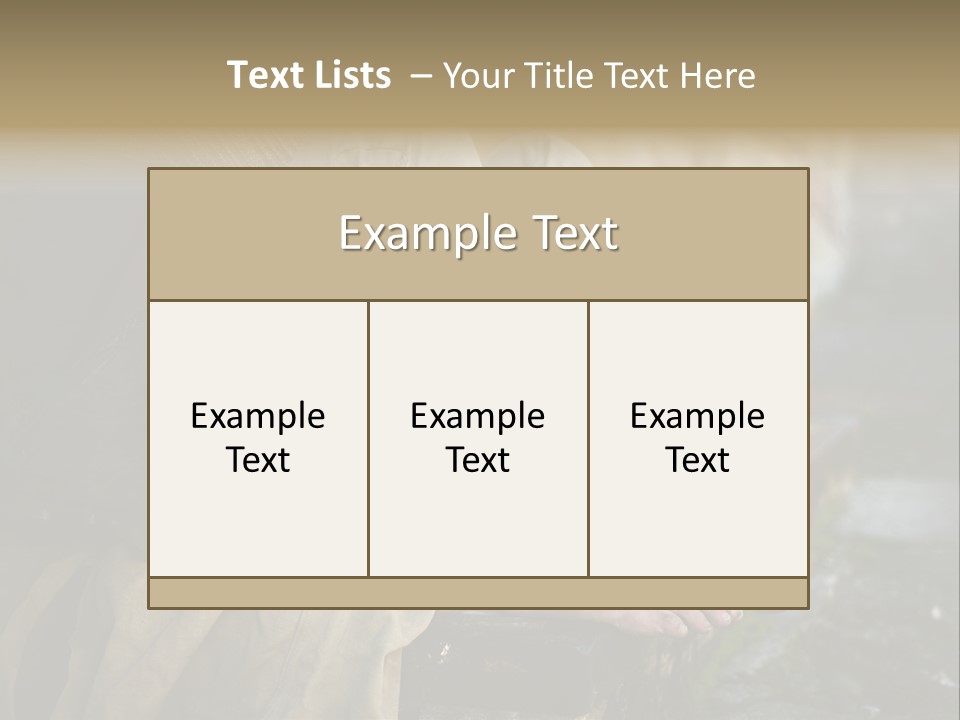Click the divider between middle and right cells
This screenshot has height=720, width=960.
[x=588, y=438]
